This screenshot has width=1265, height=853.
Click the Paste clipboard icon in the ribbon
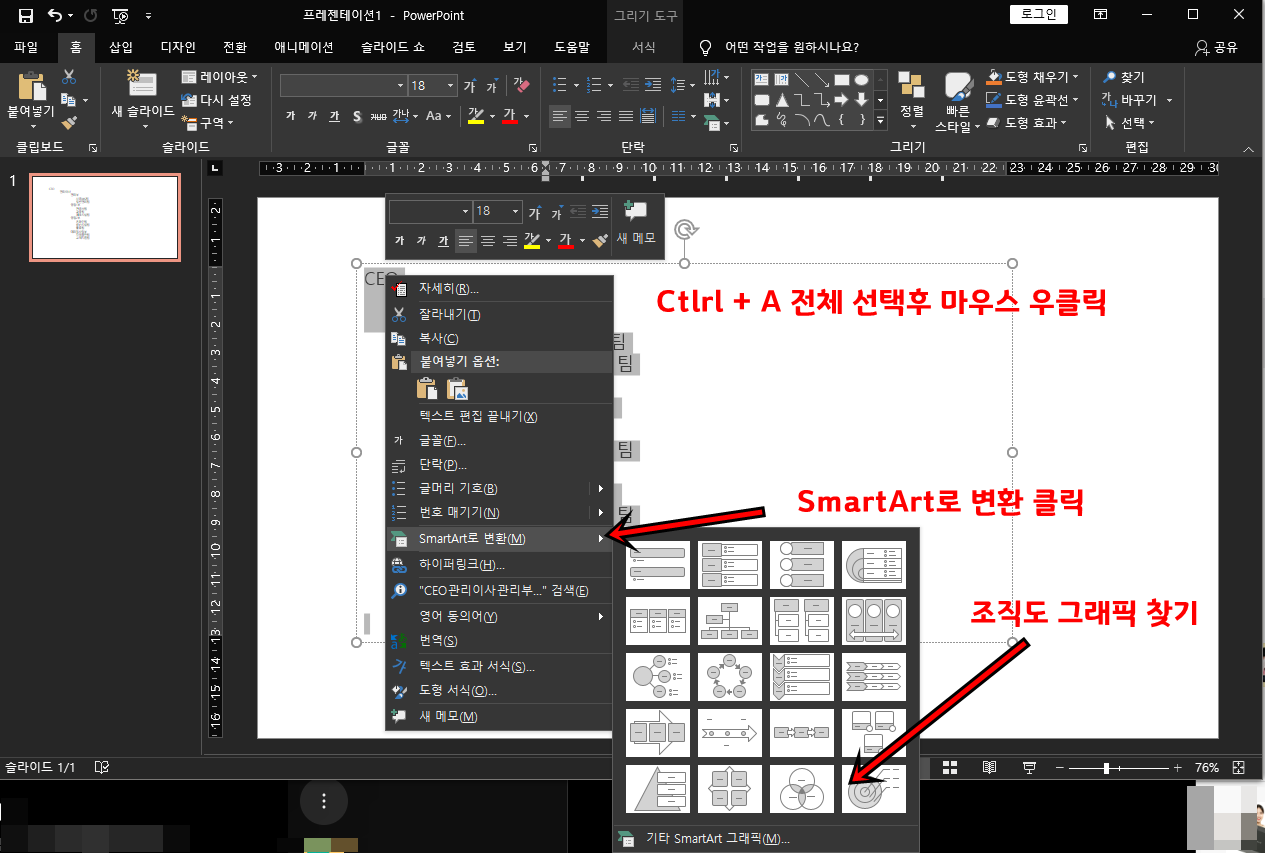click(x=31, y=86)
